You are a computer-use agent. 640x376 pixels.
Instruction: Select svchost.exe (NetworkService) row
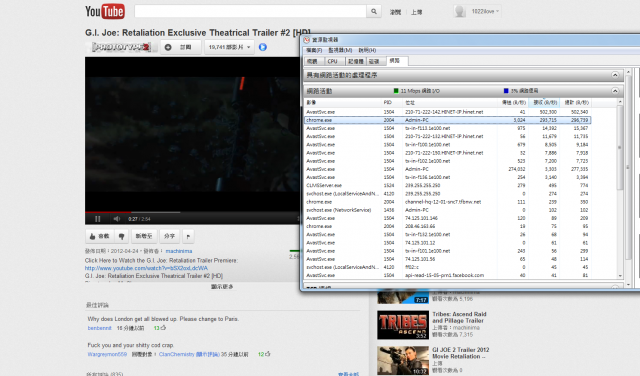pyautogui.click(x=447, y=210)
